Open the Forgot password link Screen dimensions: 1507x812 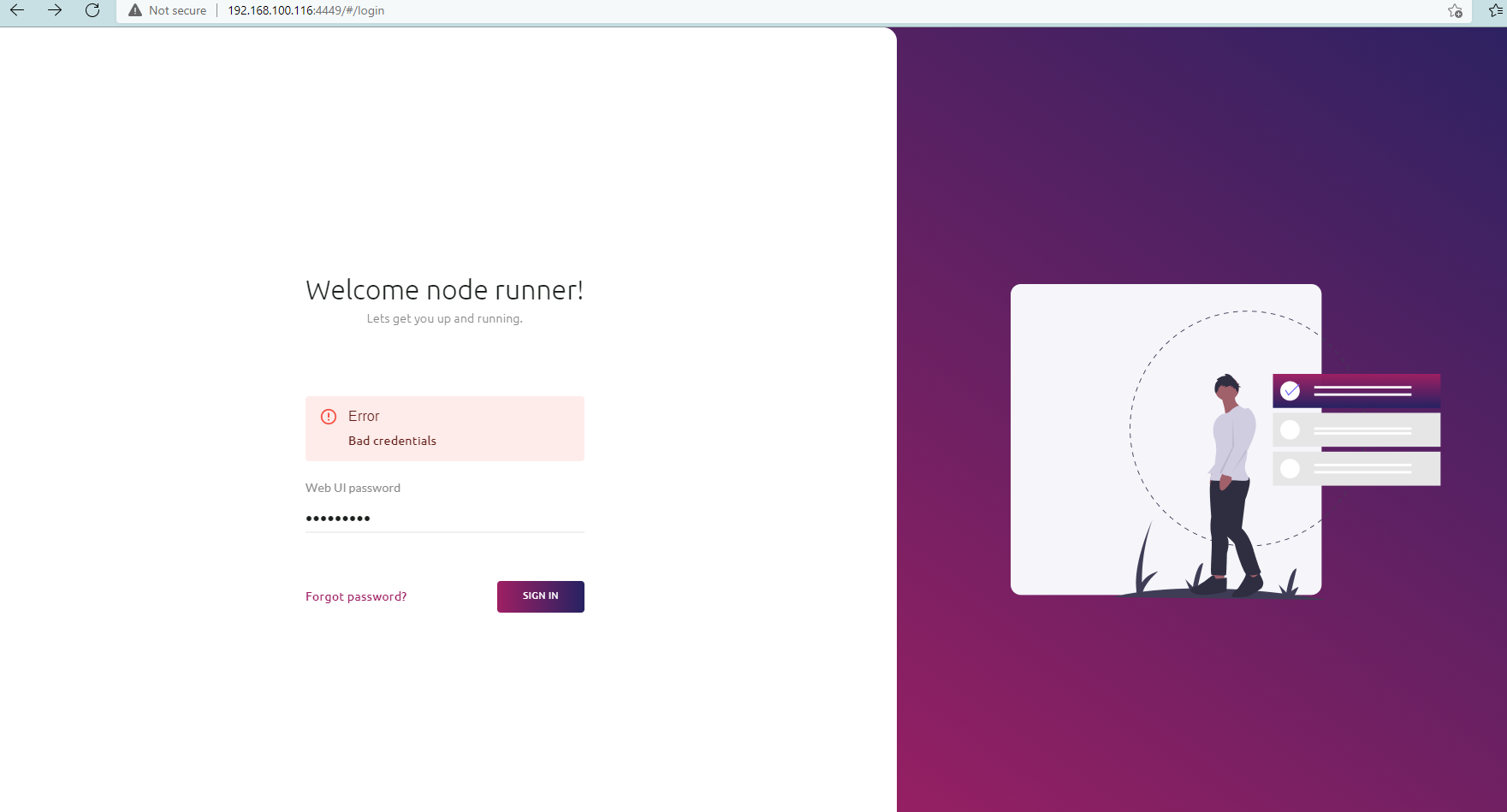tap(356, 596)
